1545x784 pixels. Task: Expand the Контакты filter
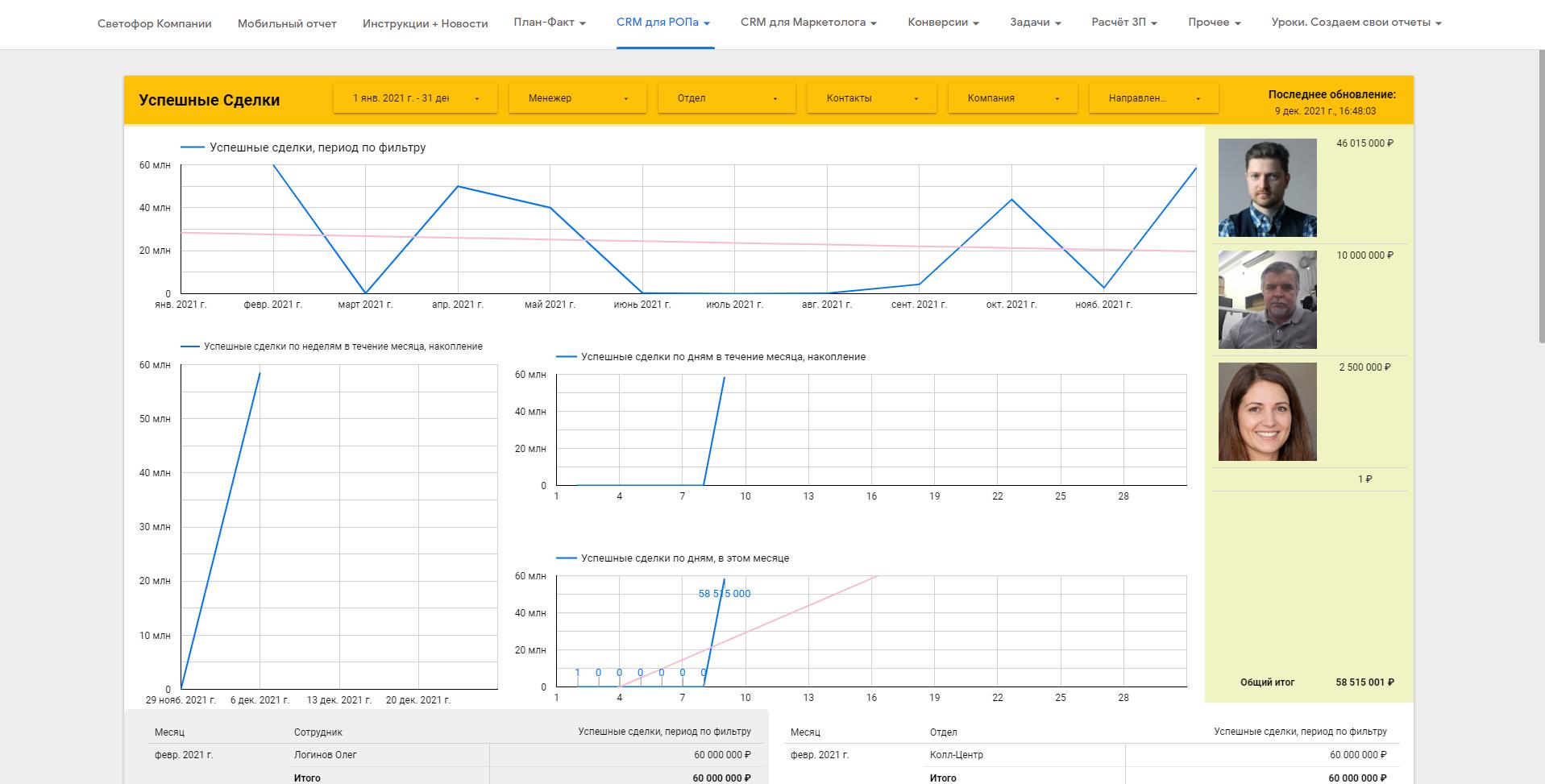(871, 98)
